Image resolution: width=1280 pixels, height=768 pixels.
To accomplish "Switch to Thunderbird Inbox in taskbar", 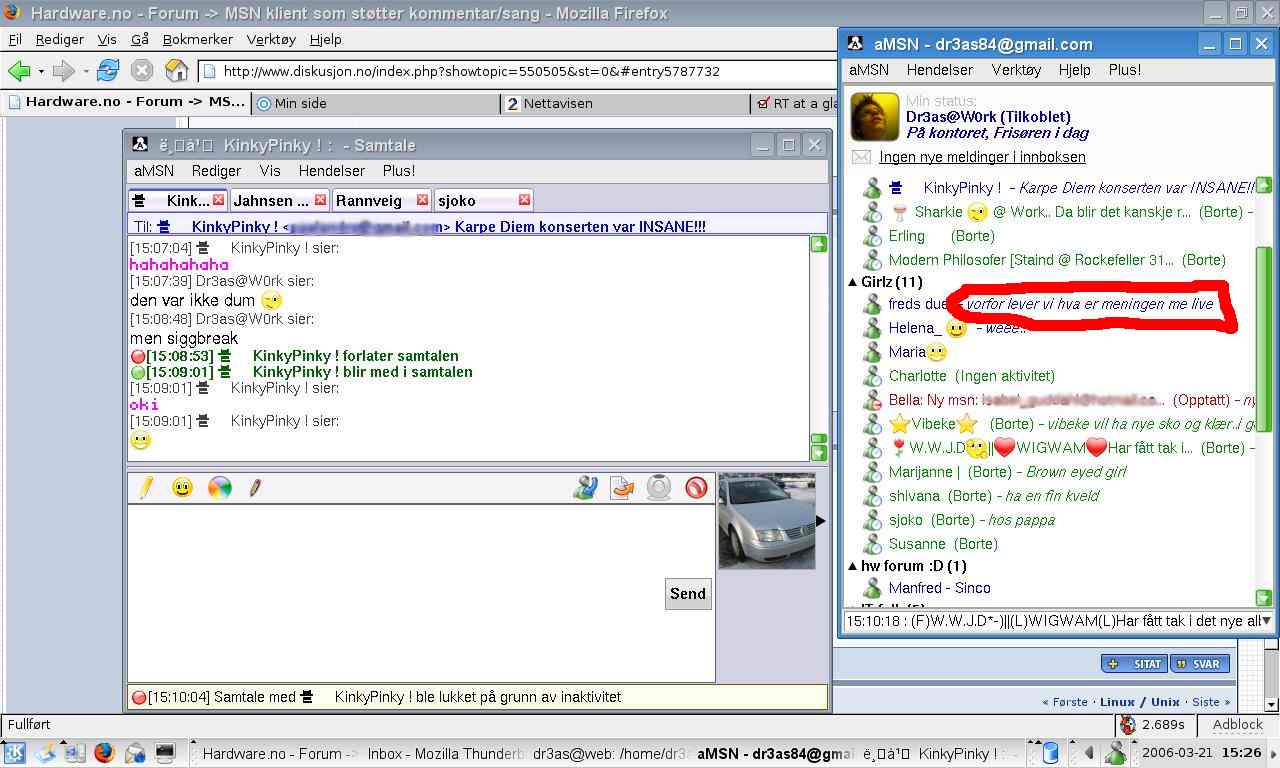I will coord(445,753).
